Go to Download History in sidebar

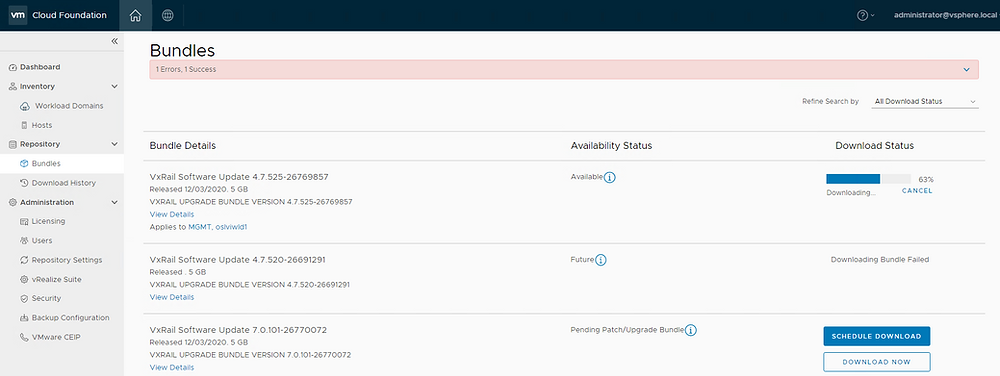point(62,183)
